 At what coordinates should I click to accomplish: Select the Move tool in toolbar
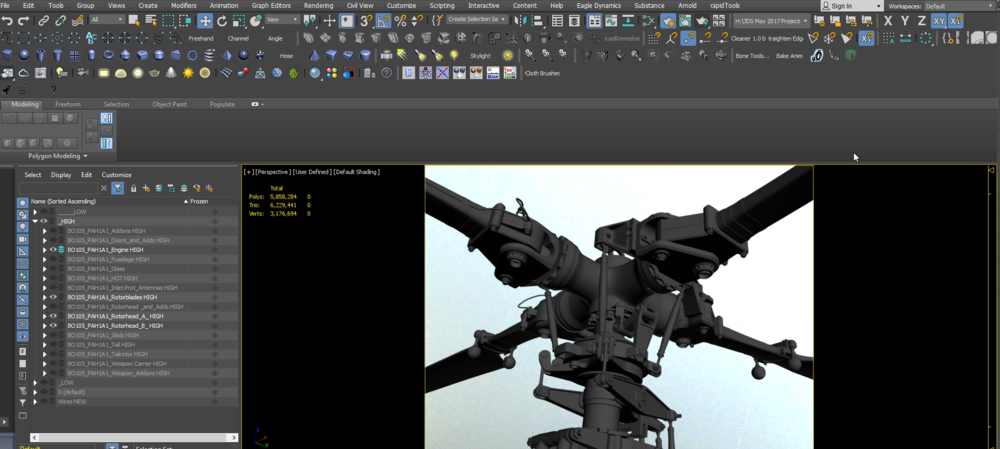[205, 21]
